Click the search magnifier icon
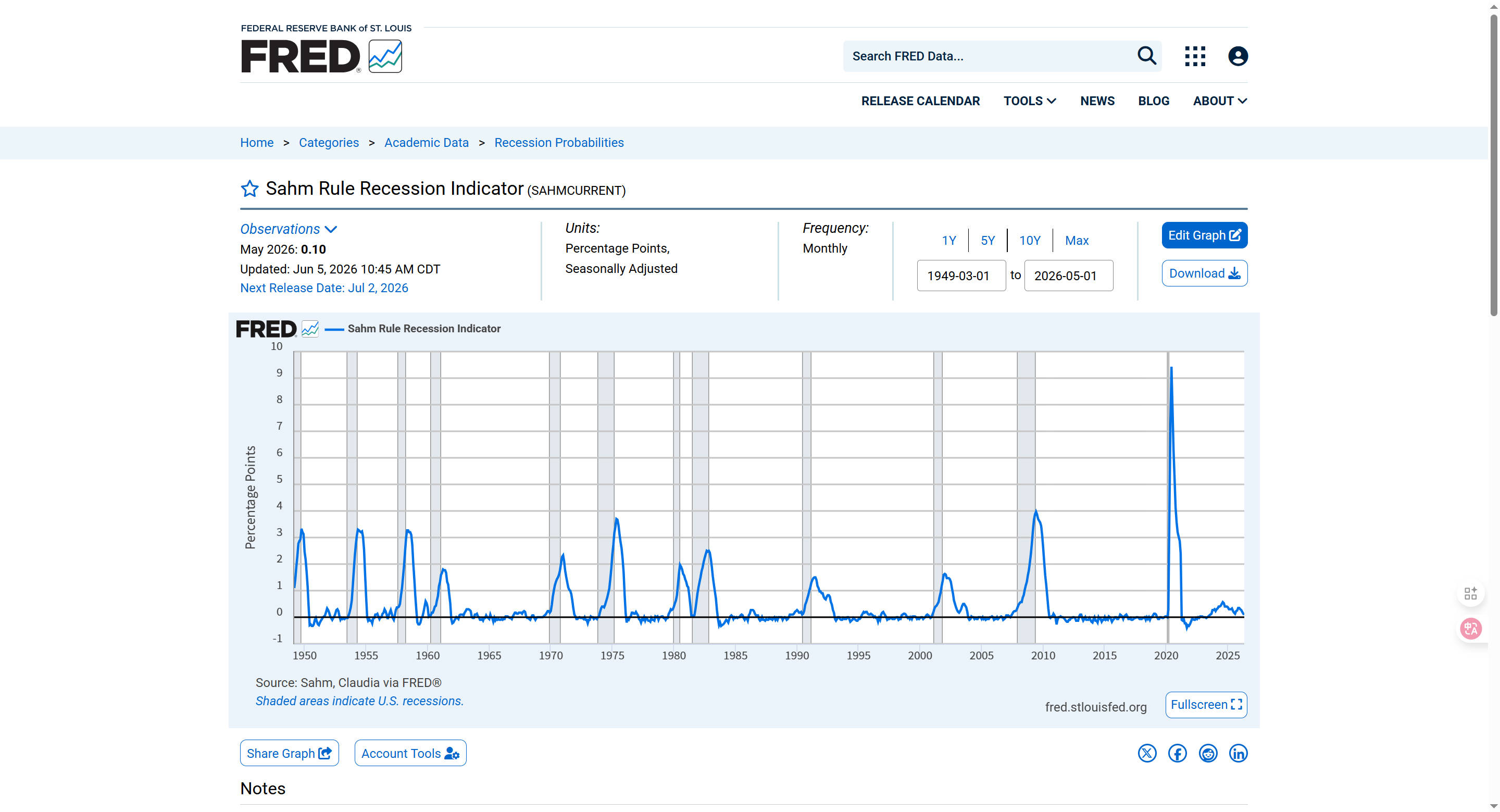 (1146, 56)
